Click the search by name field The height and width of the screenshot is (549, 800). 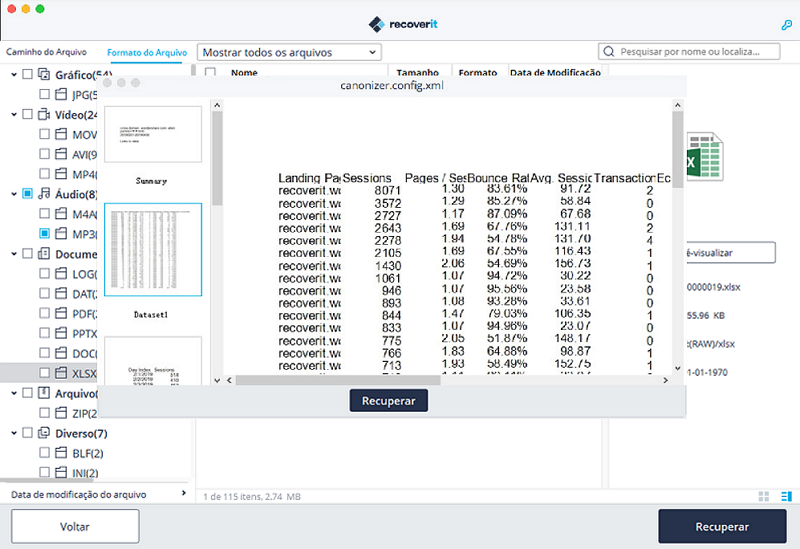pyautogui.click(x=689, y=52)
